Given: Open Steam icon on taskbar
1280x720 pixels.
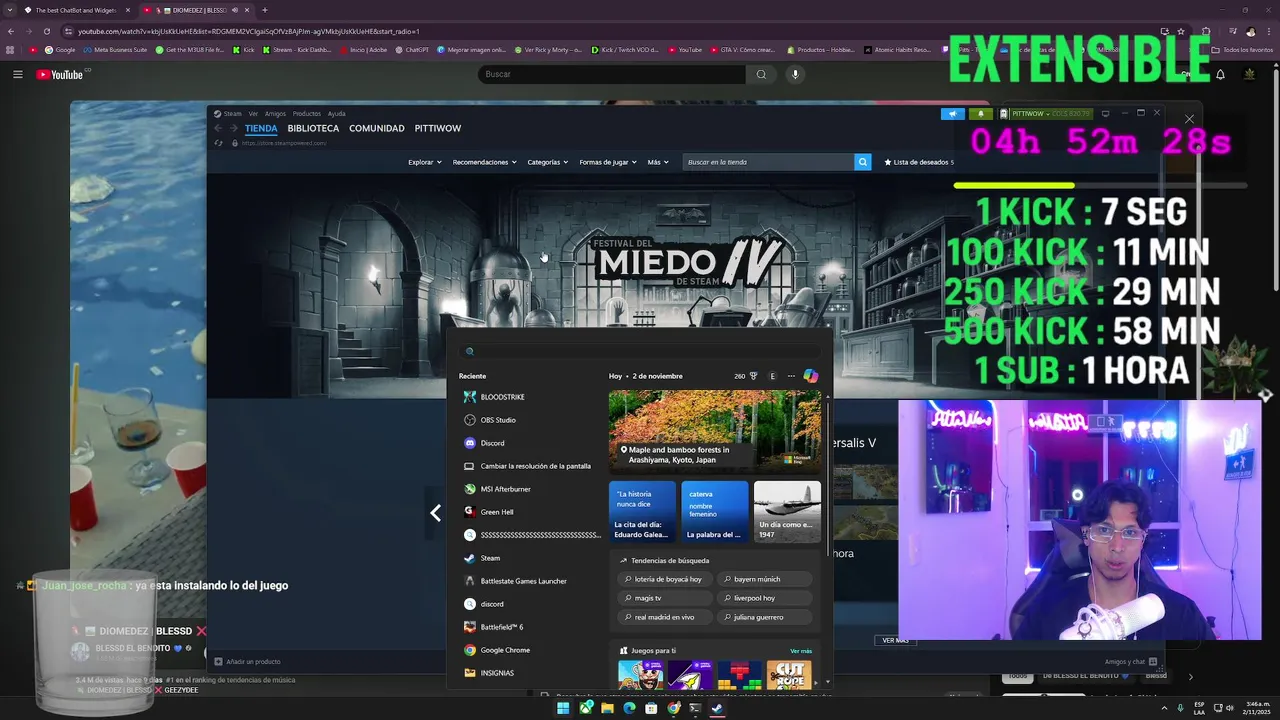Looking at the screenshot, I should click(717, 708).
